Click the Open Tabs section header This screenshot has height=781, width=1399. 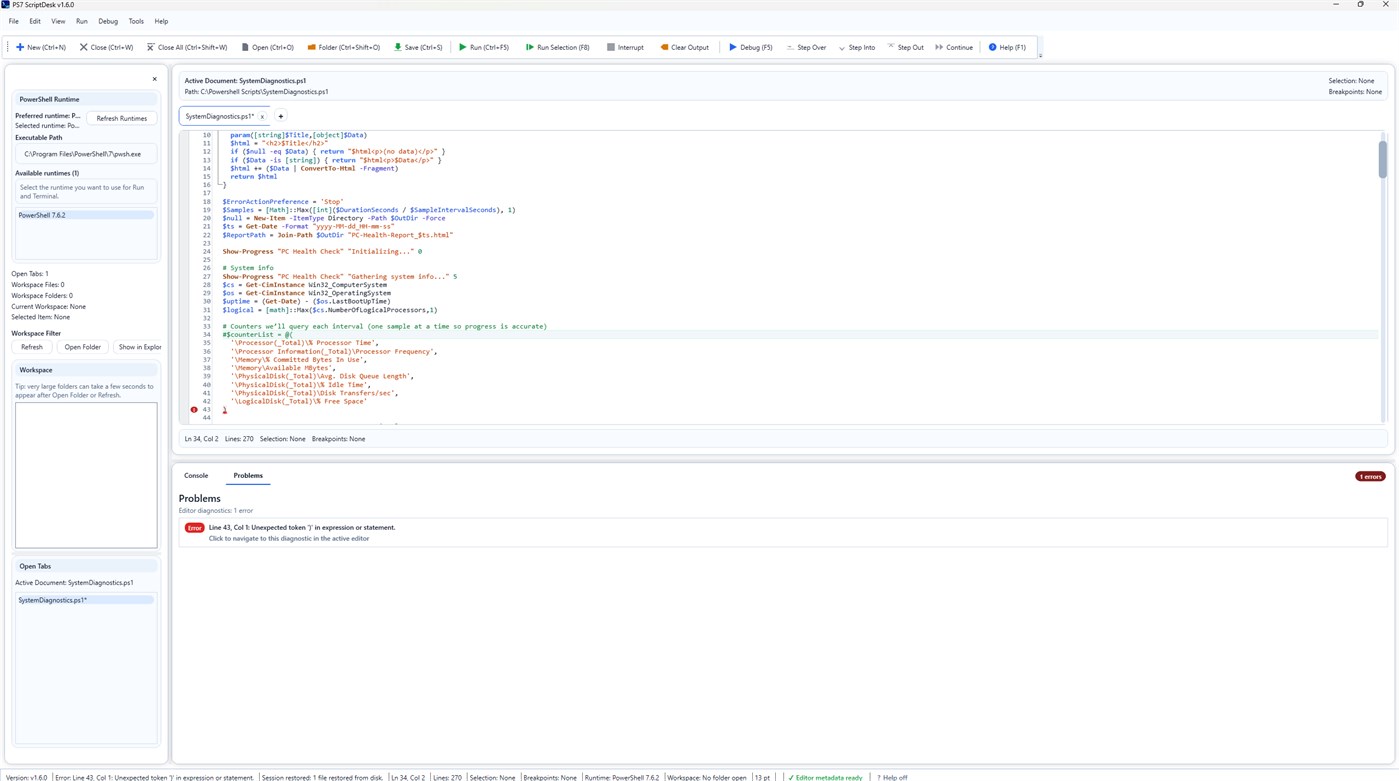pos(86,566)
